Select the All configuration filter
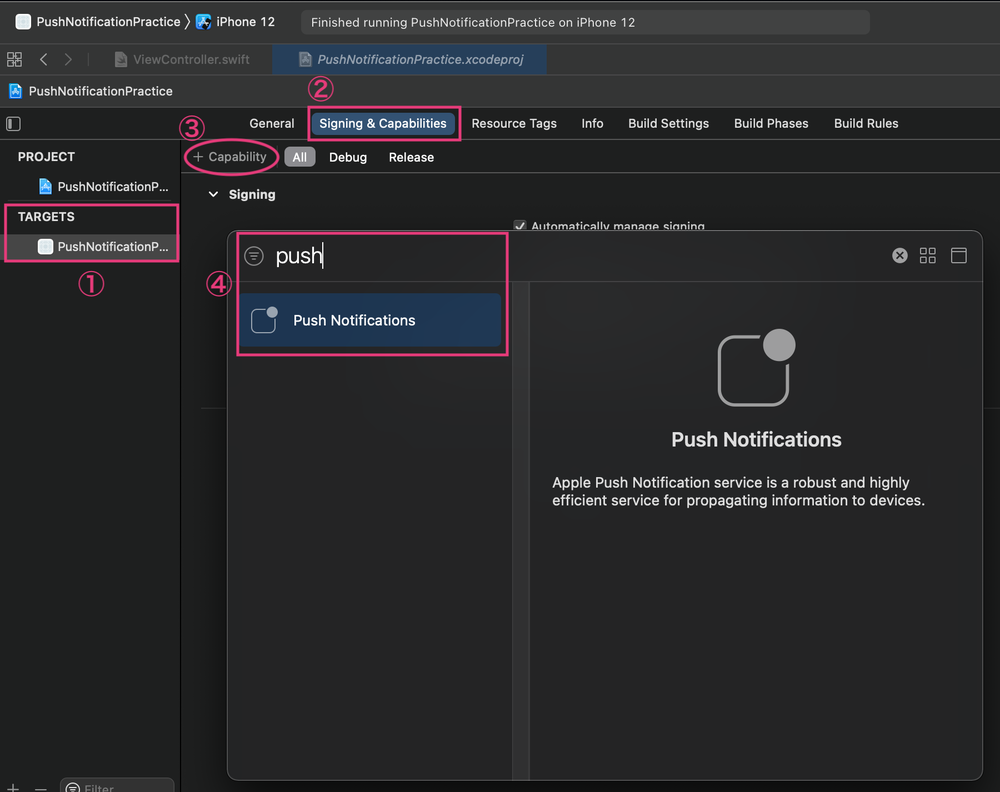The image size is (1000, 792). click(299, 157)
